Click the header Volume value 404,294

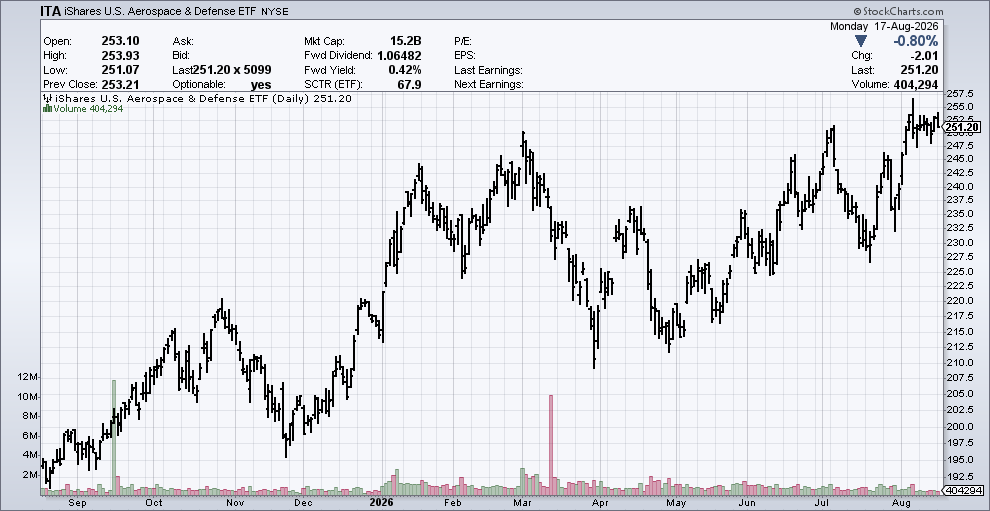(x=914, y=85)
